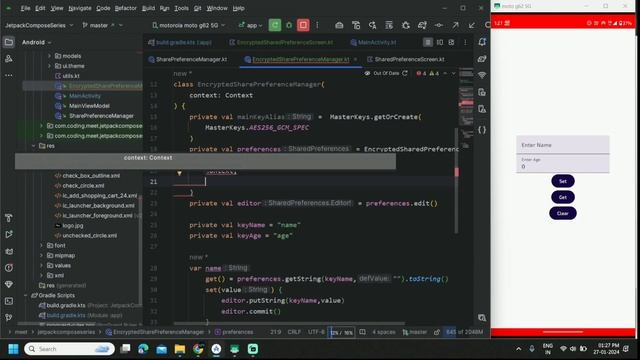The image size is (640, 360).
Task: Click the Debug app bug icon
Action: (289, 25)
